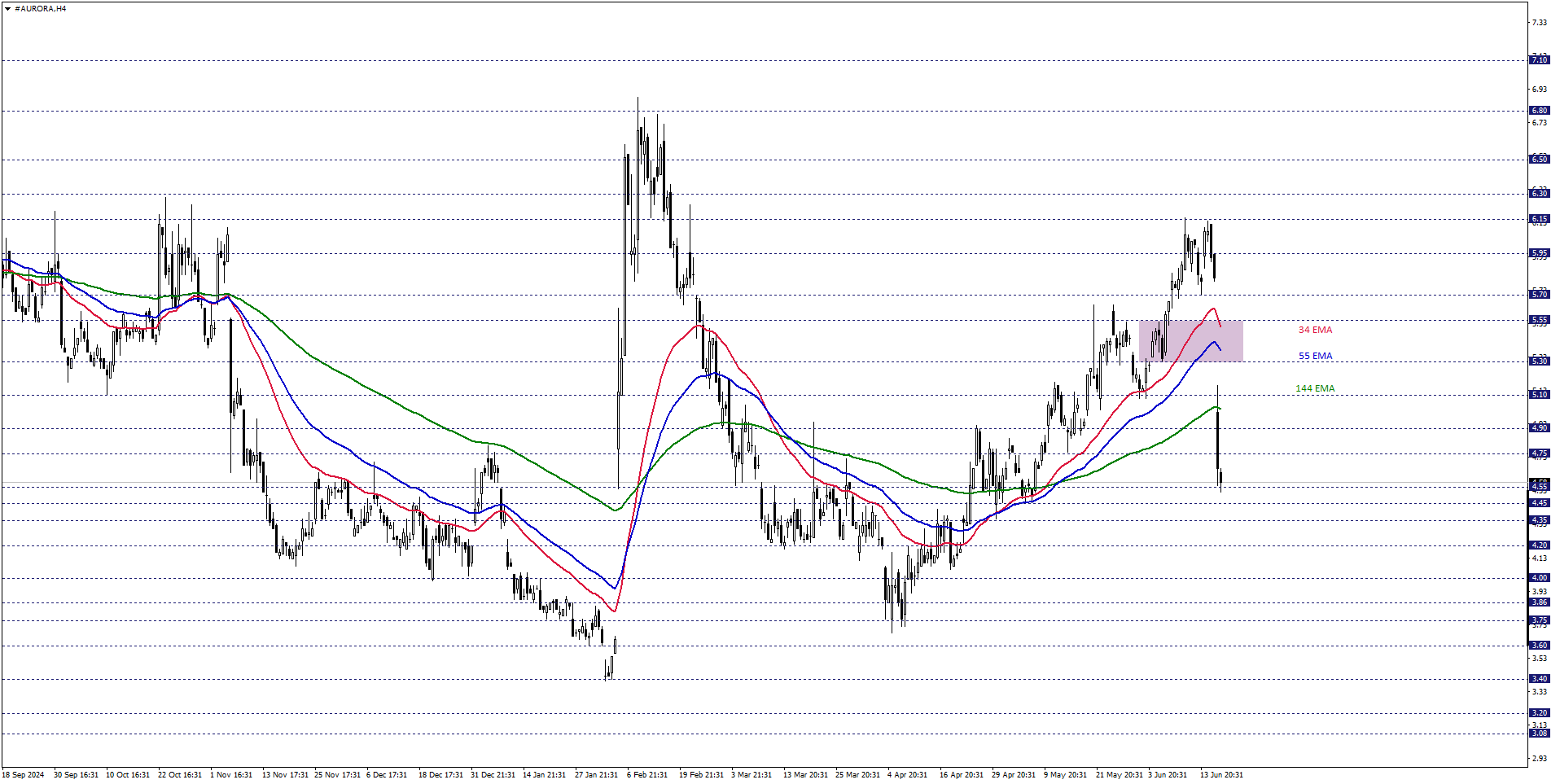The width and height of the screenshot is (1560, 784).
Task: Click the 13 Jun 20:31 date label
Action: click(1221, 775)
